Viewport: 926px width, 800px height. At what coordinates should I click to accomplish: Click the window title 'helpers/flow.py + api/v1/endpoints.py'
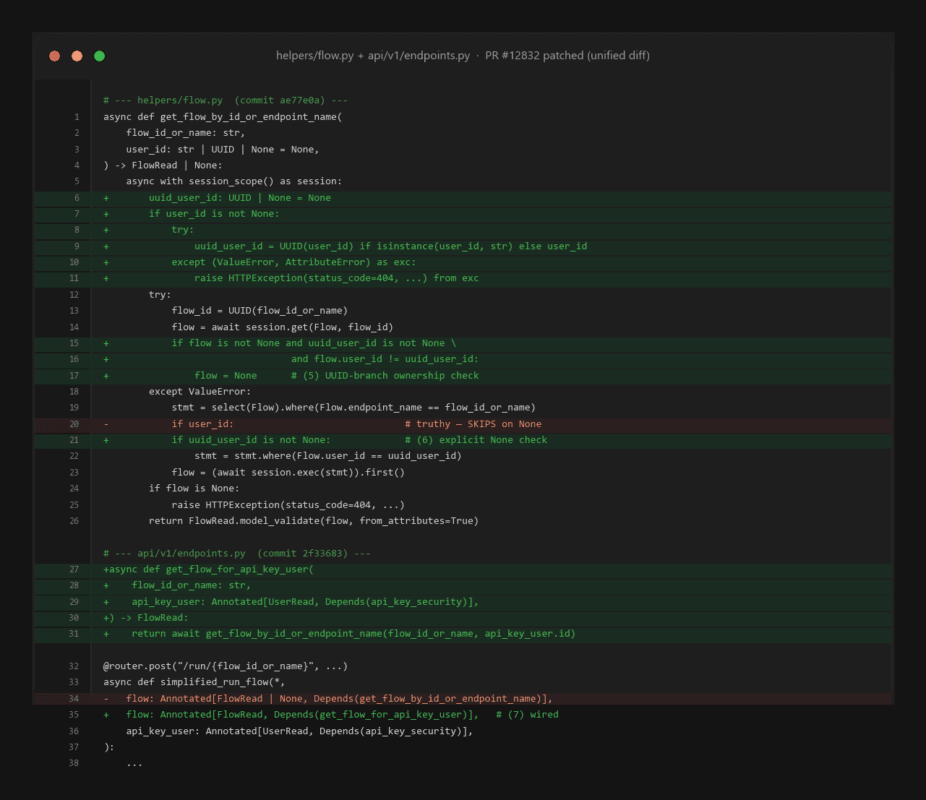pyautogui.click(x=373, y=55)
